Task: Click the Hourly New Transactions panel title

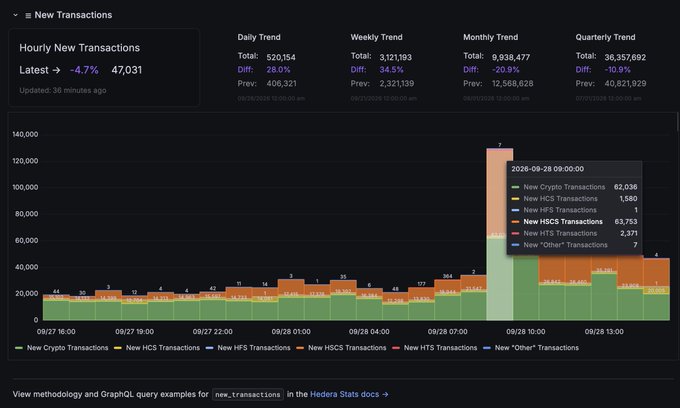Action: tap(79, 48)
